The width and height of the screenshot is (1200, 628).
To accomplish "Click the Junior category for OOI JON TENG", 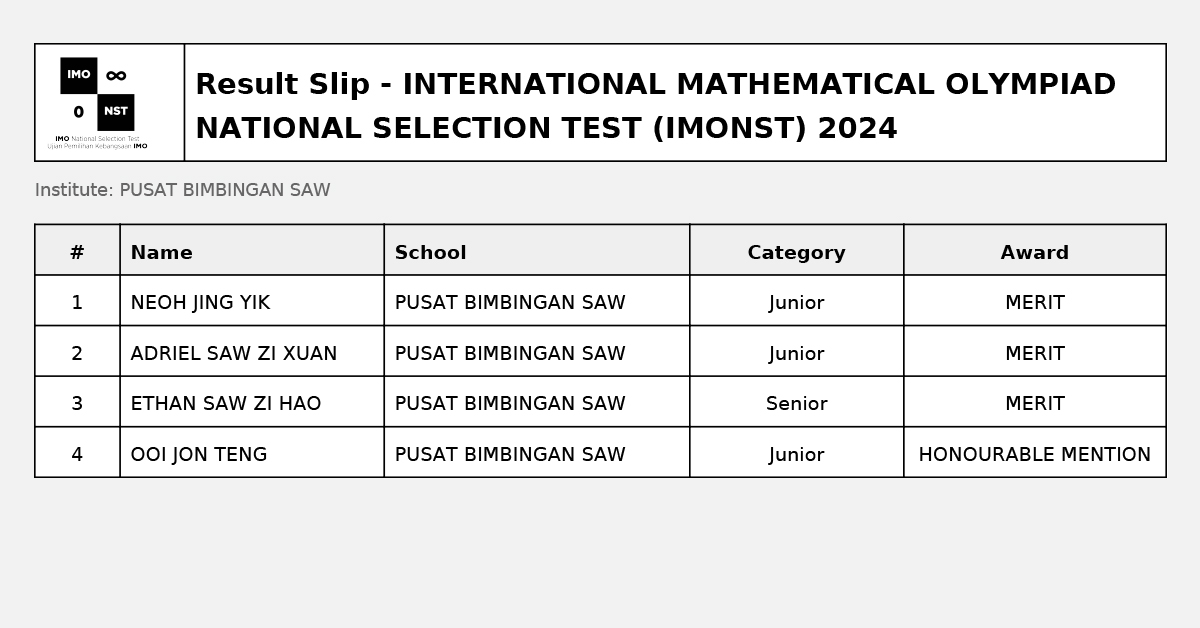I will tap(796, 455).
